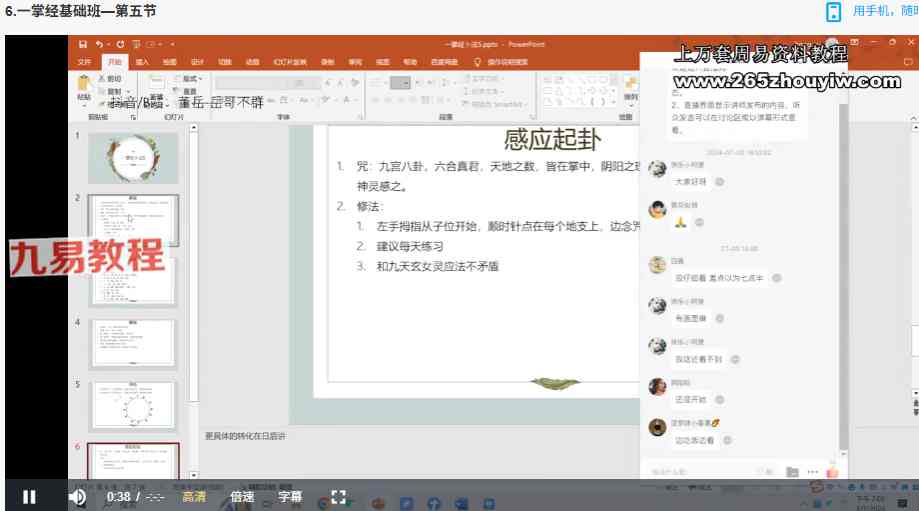The height and width of the screenshot is (511, 919).
Task: Click the chat panel vertical scrollbar
Action: (x=843, y=250)
